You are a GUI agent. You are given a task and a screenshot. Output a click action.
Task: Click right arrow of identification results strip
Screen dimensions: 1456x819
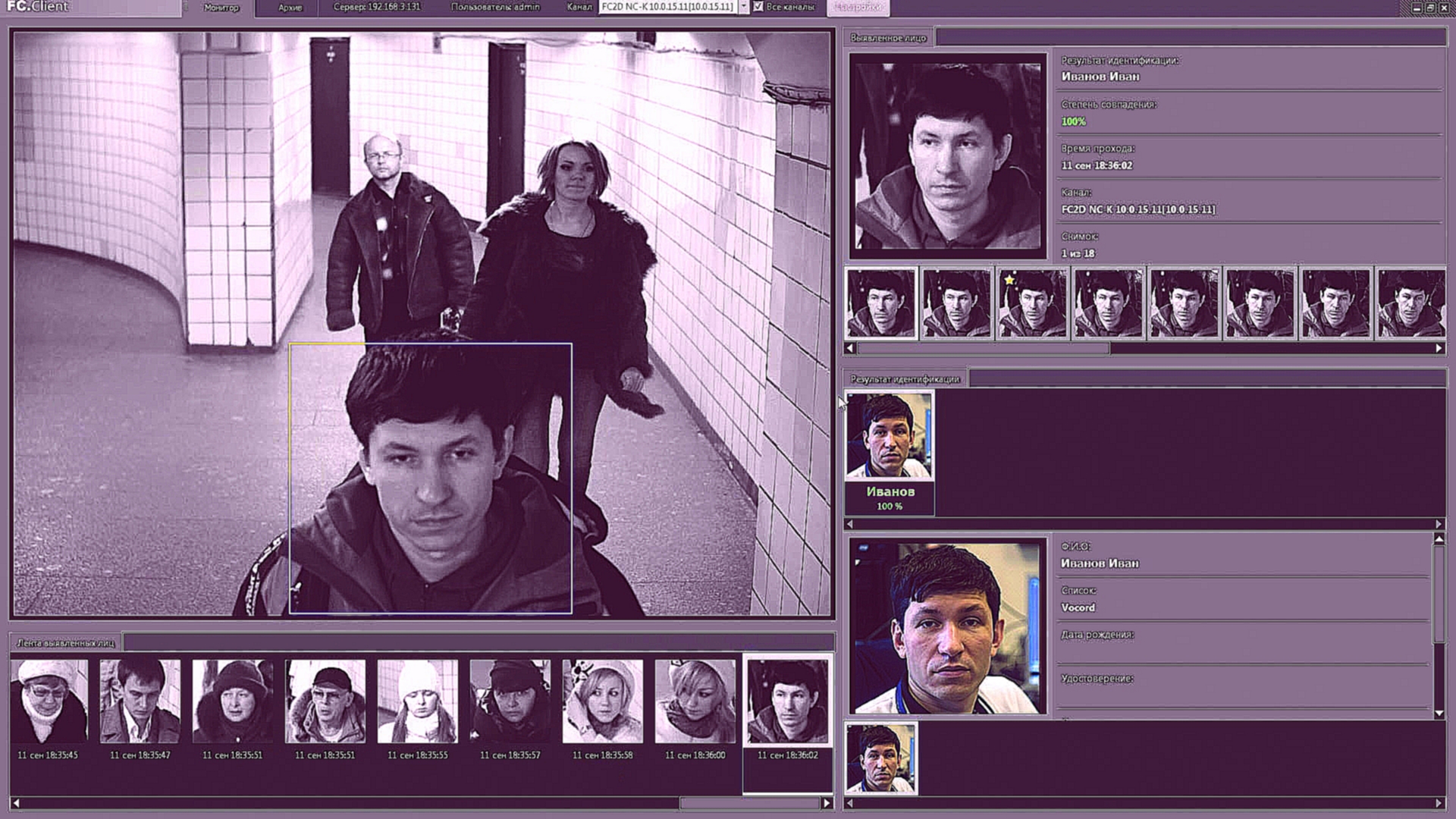(x=1440, y=523)
